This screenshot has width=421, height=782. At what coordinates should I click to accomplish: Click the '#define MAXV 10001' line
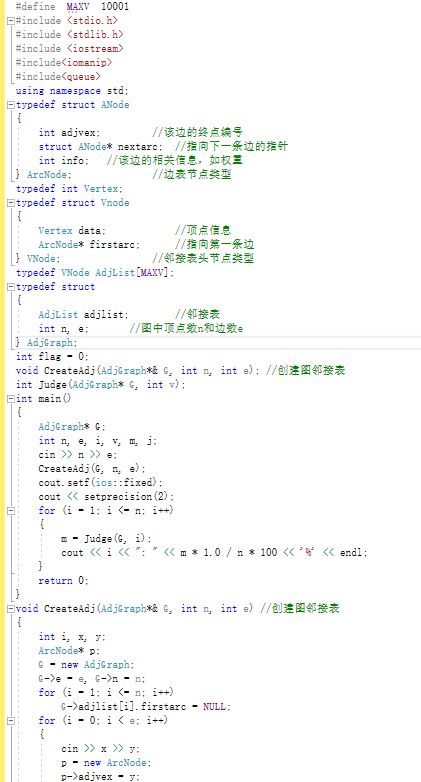click(x=72, y=7)
